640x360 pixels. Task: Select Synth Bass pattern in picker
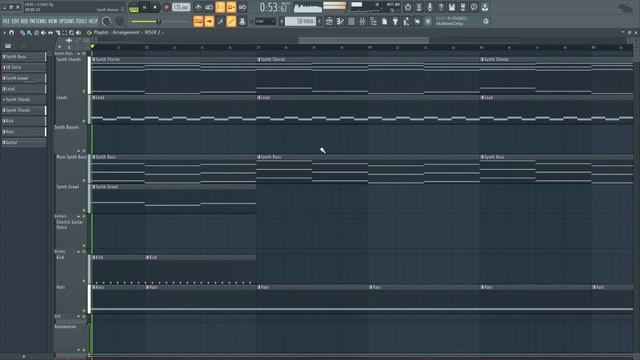tap(24, 56)
